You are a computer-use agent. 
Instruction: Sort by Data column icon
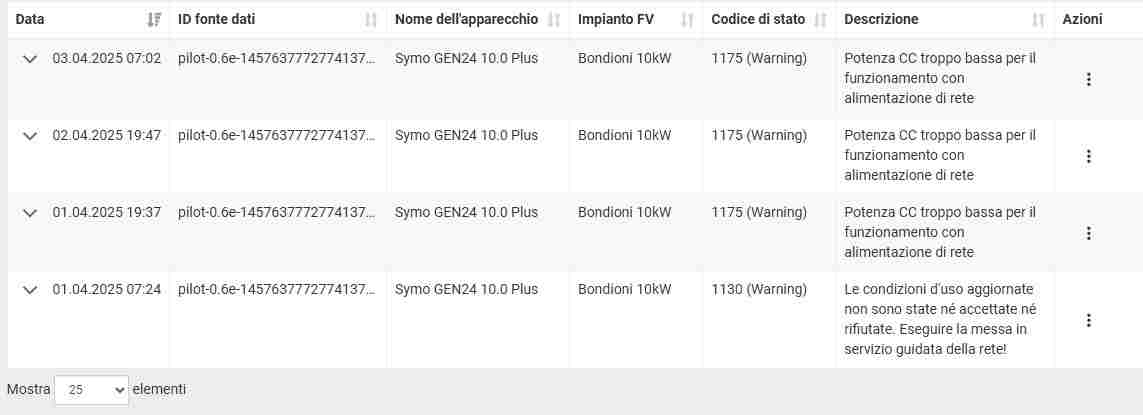coord(154,20)
